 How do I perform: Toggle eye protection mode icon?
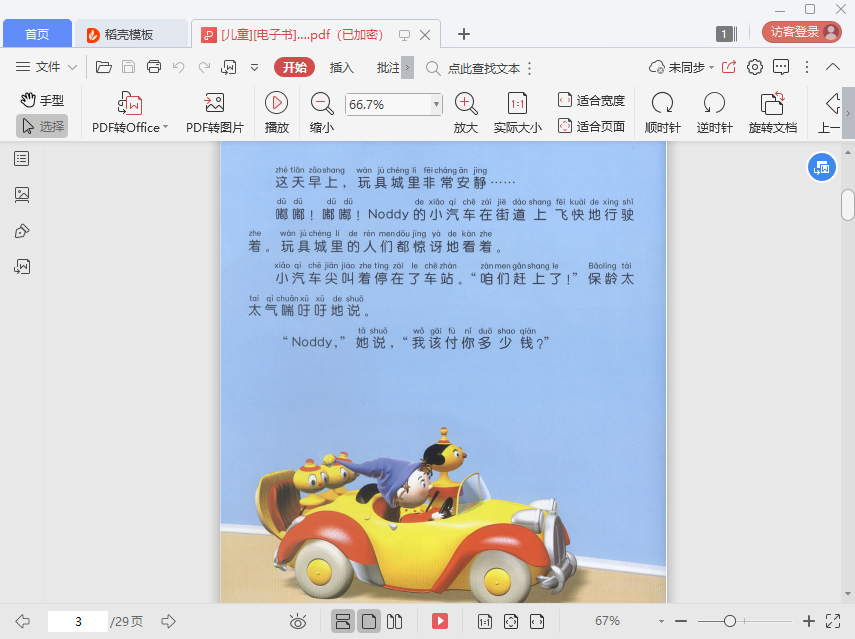(298, 621)
